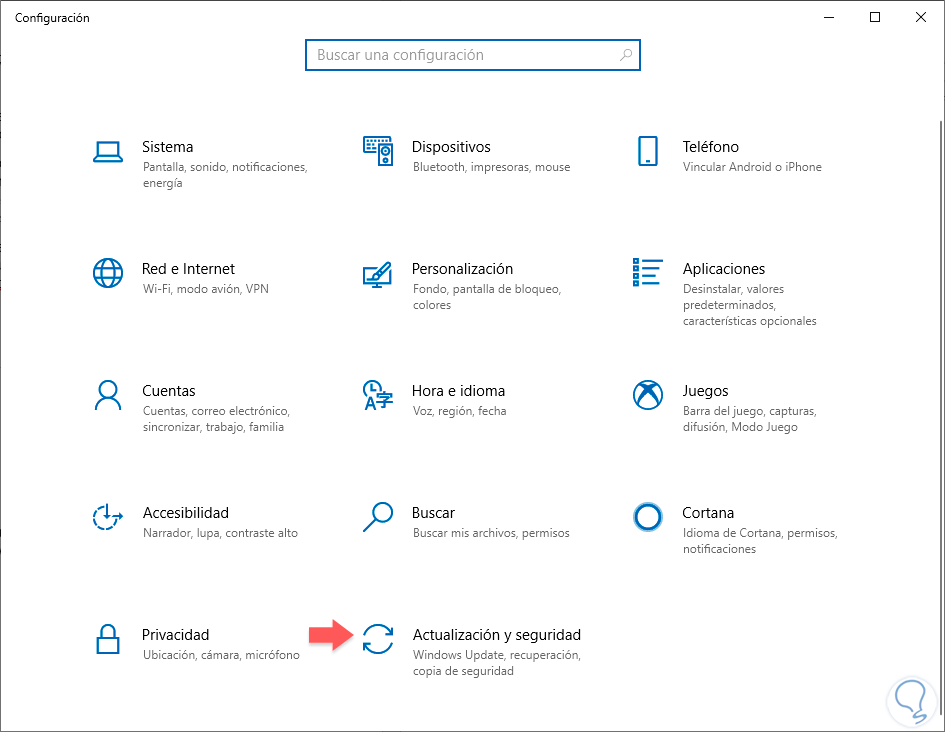The width and height of the screenshot is (945, 732).
Task: Click 'sincronizar, trabajo, familia' text
Action: [x=213, y=427]
